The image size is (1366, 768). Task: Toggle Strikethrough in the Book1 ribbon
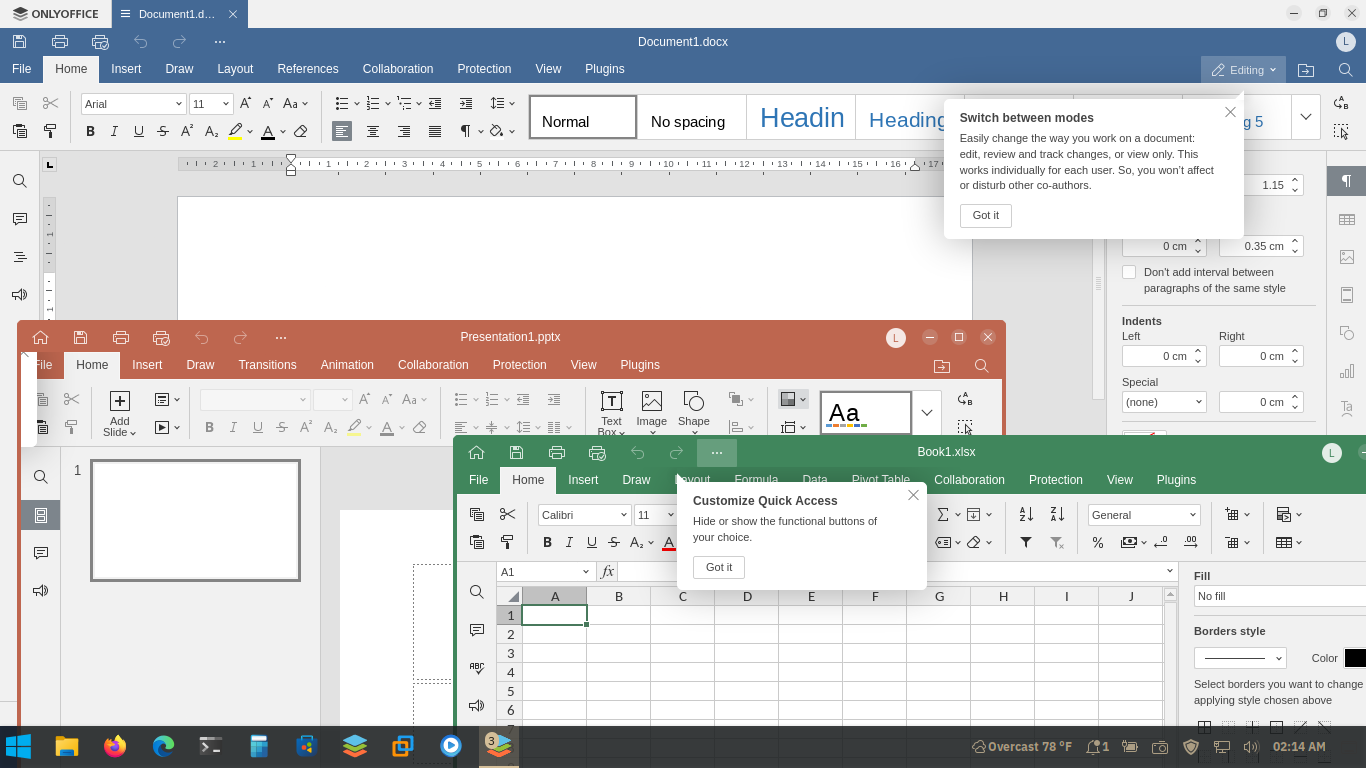point(614,542)
